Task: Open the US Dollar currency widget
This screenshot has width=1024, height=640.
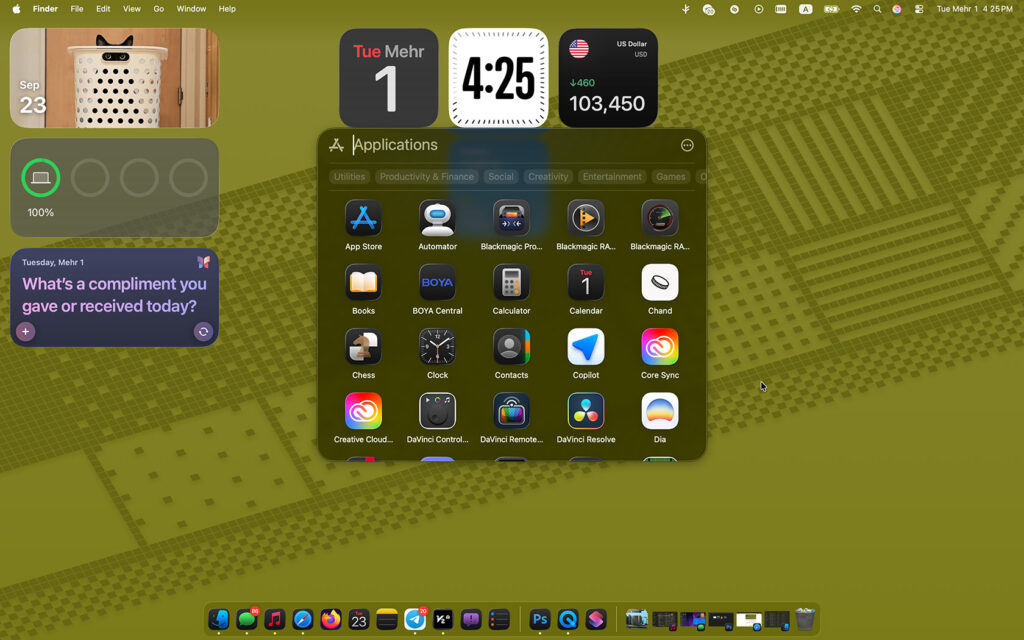Action: [x=608, y=78]
